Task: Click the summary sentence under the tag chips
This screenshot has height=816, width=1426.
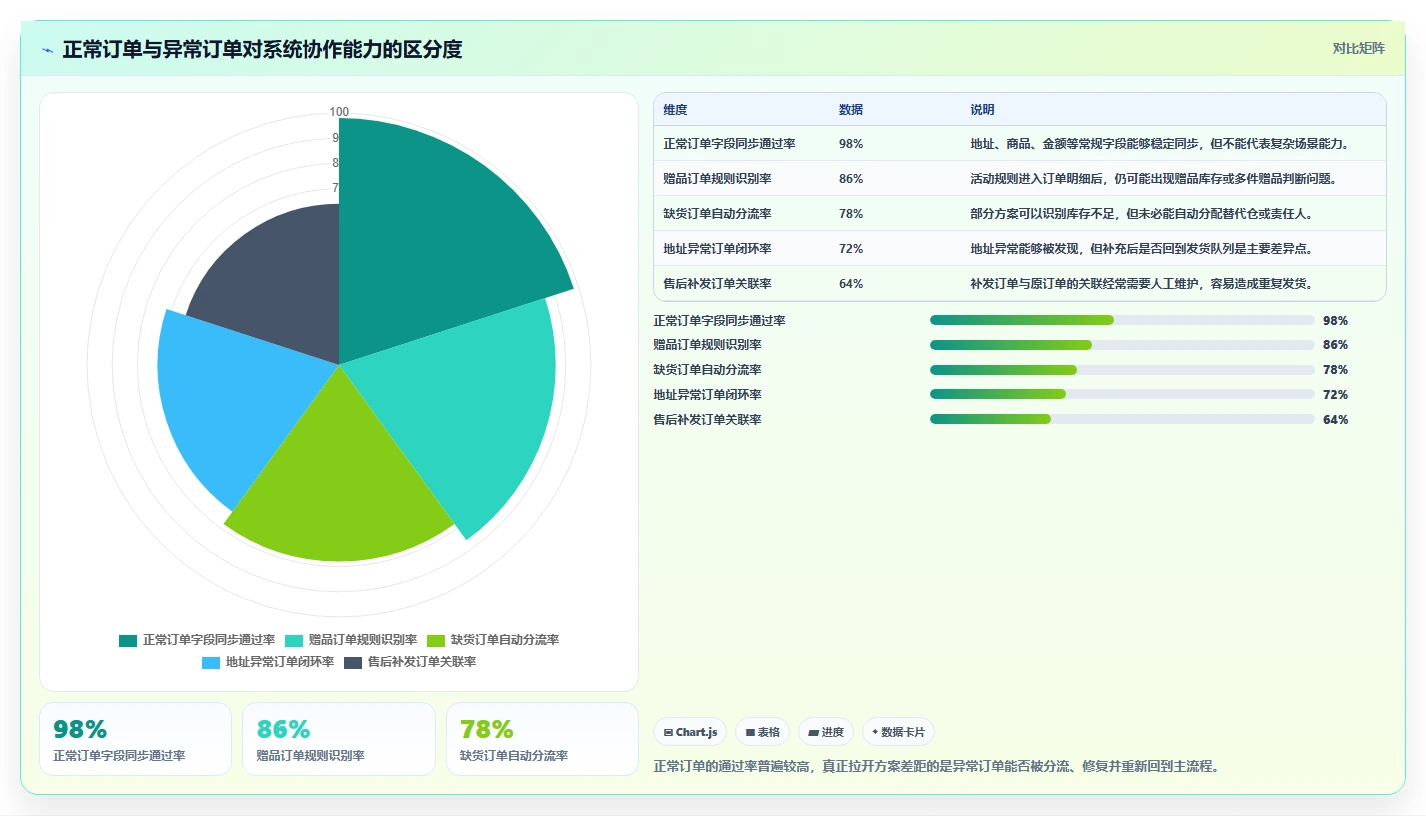Action: [936, 767]
